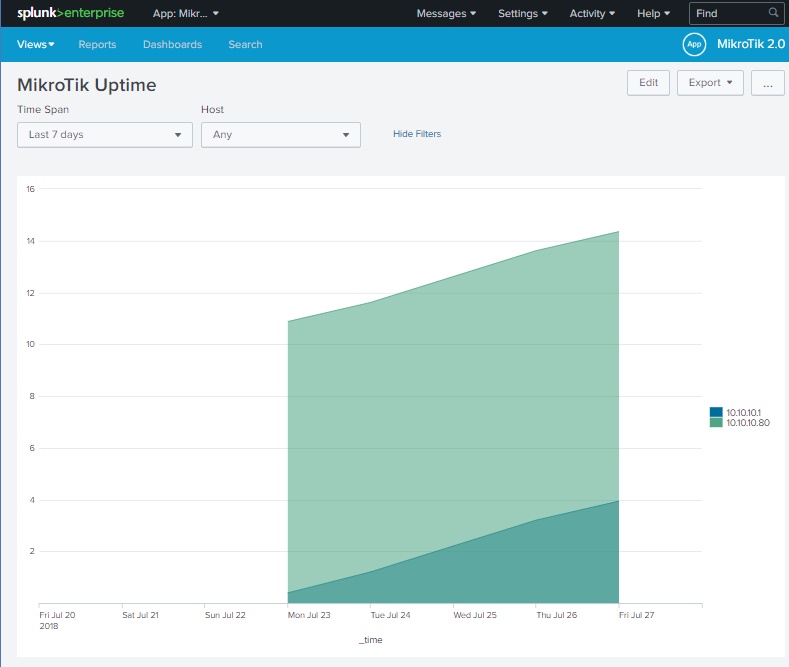Open the Export dropdown button
The width and height of the screenshot is (789, 667).
pyautogui.click(x=710, y=83)
